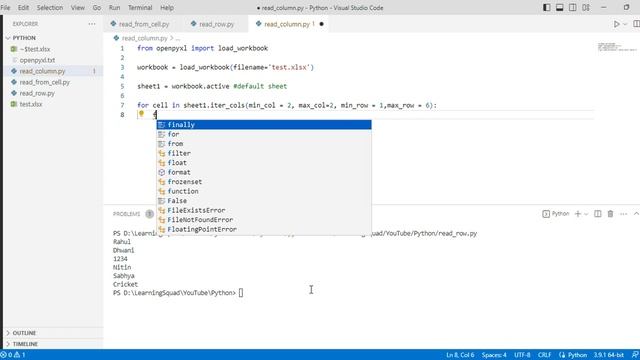This screenshot has height=360, width=640.
Task: Pick 'FloatingPointError' from the suggestions
Action: 264,229
